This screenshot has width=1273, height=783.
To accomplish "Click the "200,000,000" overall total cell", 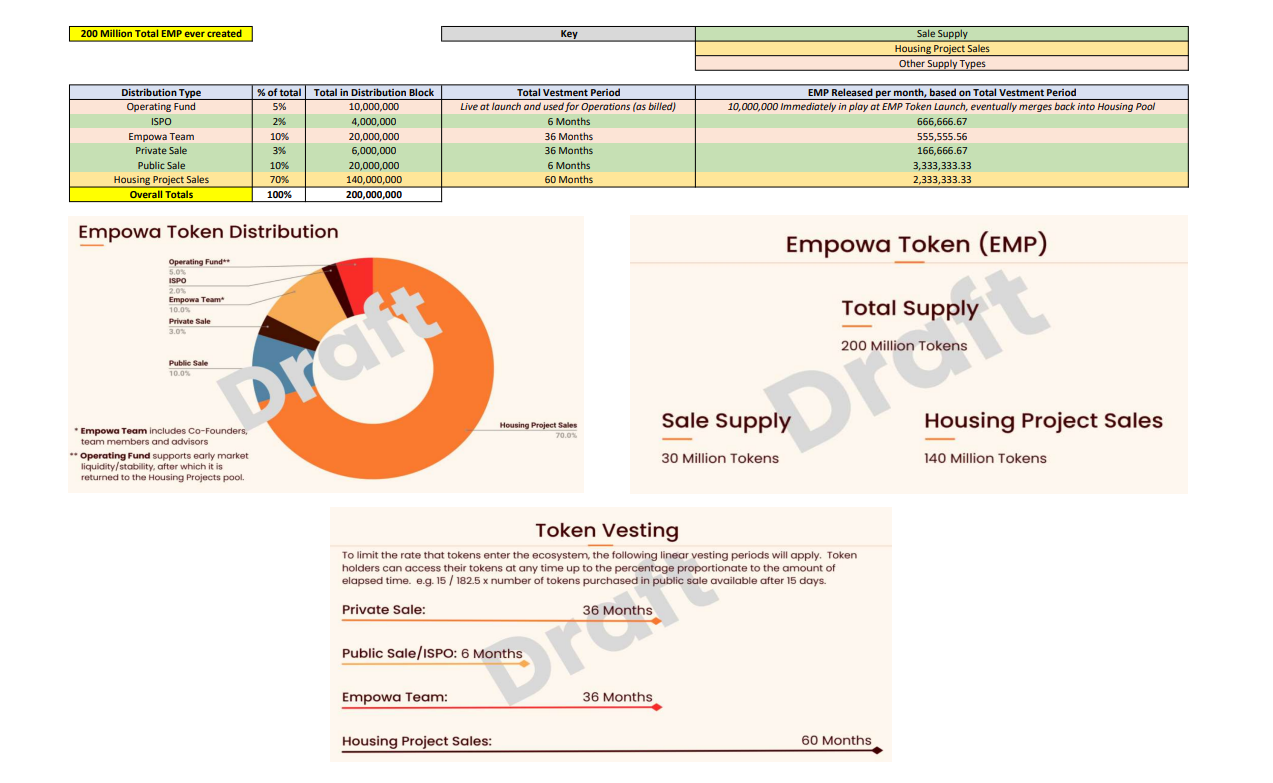I will pos(374,195).
